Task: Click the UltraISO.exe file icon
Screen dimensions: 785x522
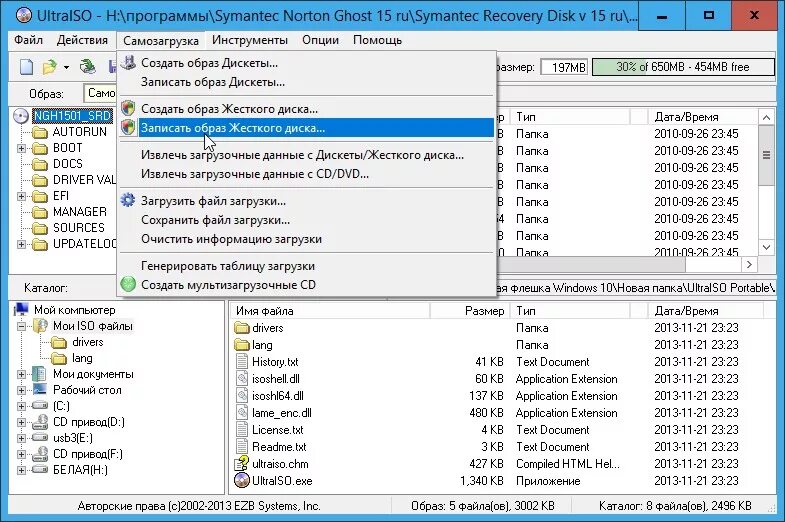Action: coord(242,480)
